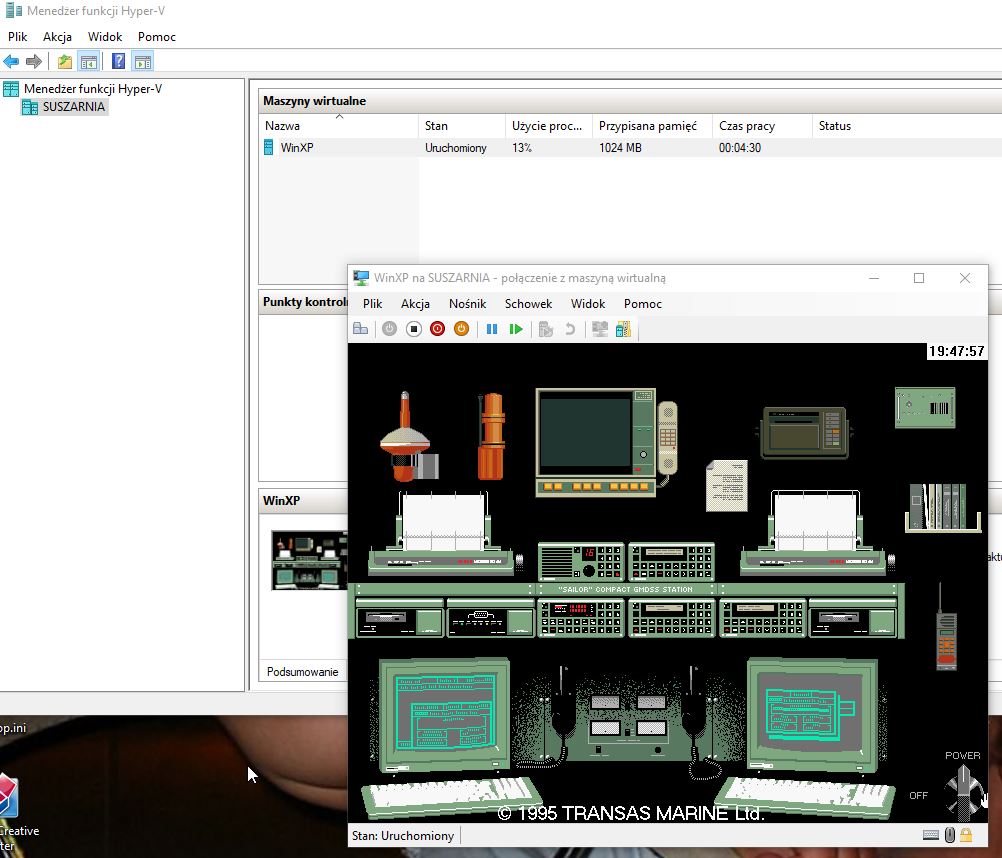Viewport: 1002px width, 858px height.
Task: Turn off the VM with the black stop icon
Action: (413, 329)
